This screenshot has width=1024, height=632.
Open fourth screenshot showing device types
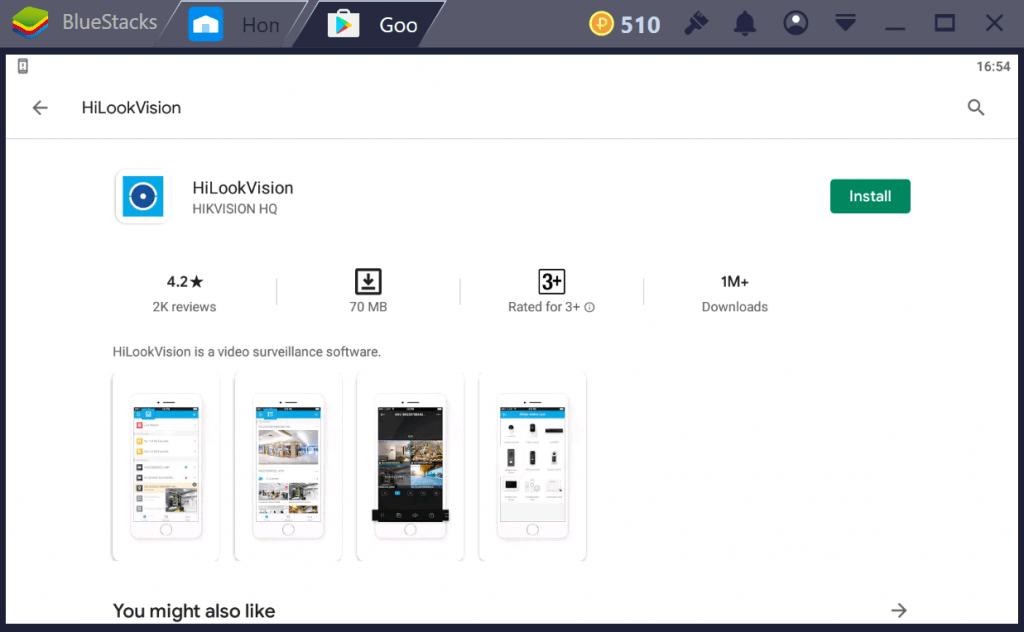(532, 467)
